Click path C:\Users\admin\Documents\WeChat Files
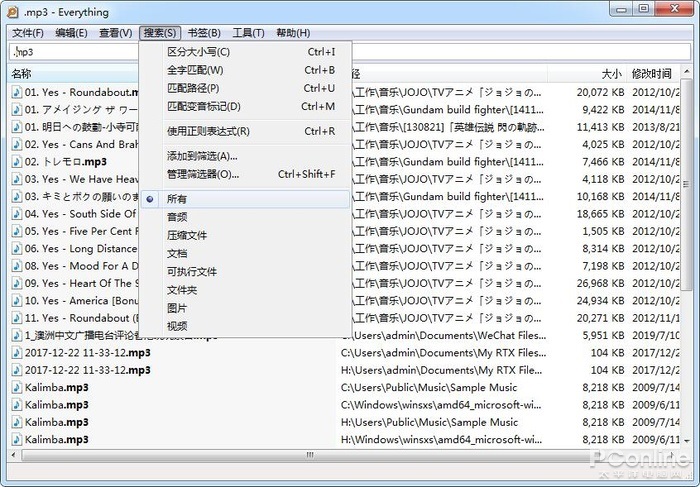Viewport: 700px width, 487px height. tap(443, 336)
